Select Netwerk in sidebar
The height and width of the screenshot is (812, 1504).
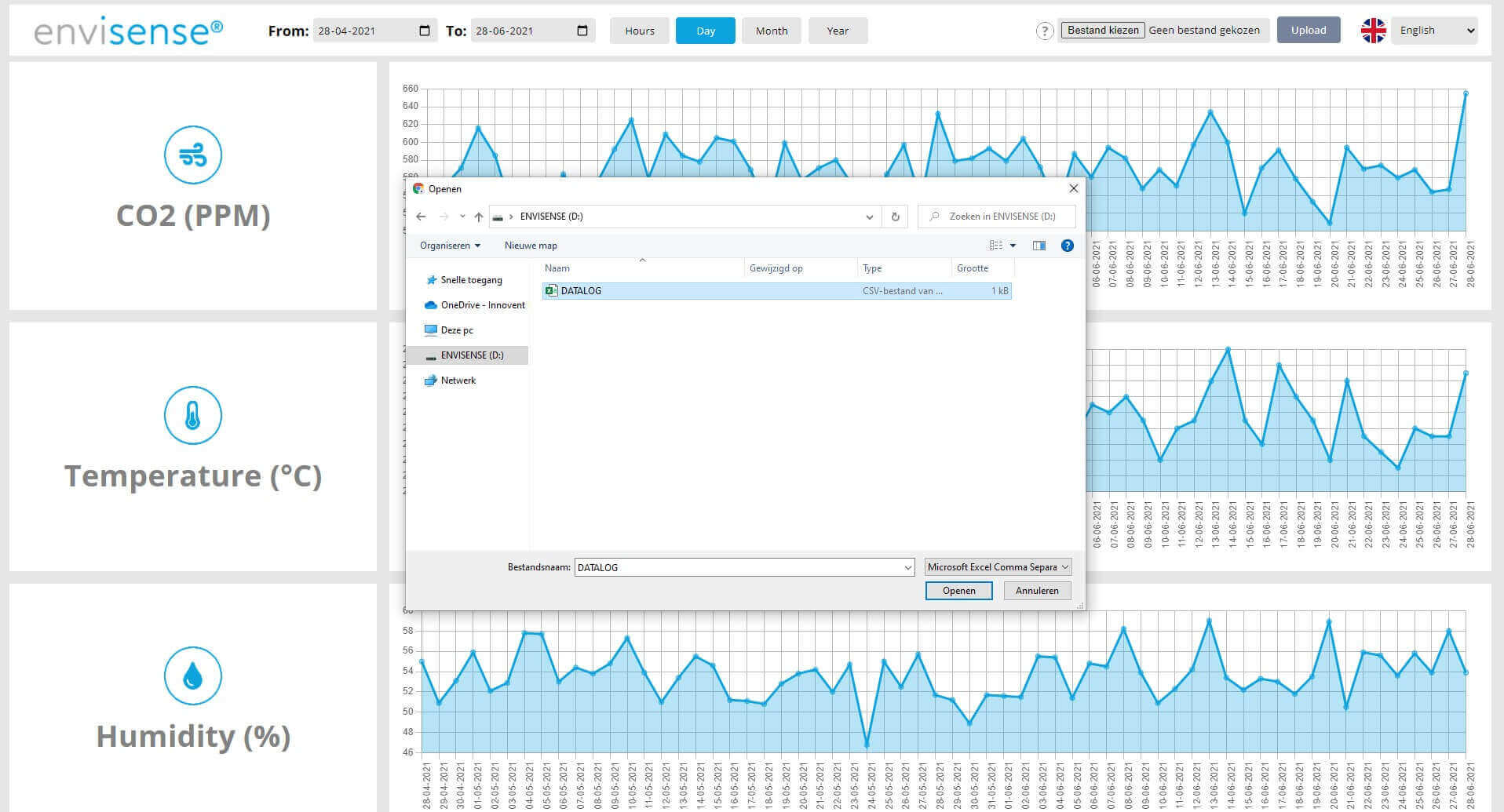(x=451, y=381)
